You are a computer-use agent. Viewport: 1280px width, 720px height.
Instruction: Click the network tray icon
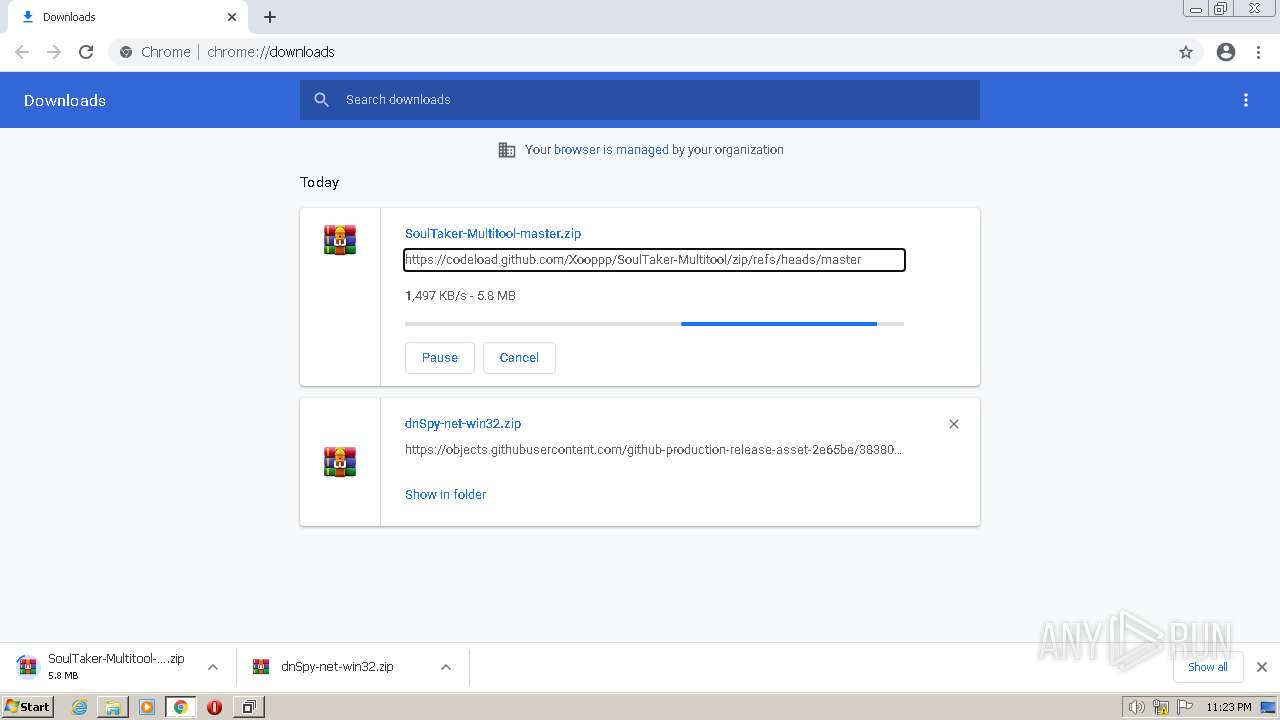click(1161, 707)
